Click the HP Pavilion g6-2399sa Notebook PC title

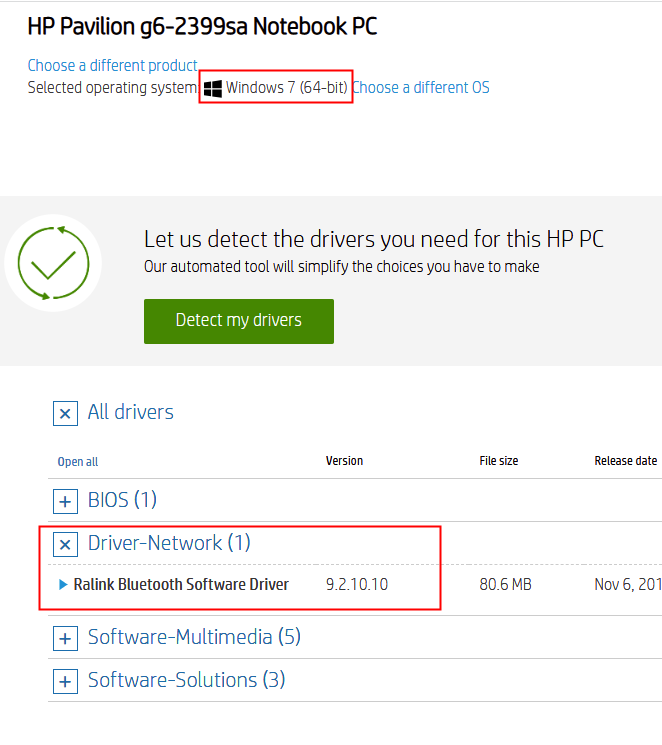tap(202, 26)
